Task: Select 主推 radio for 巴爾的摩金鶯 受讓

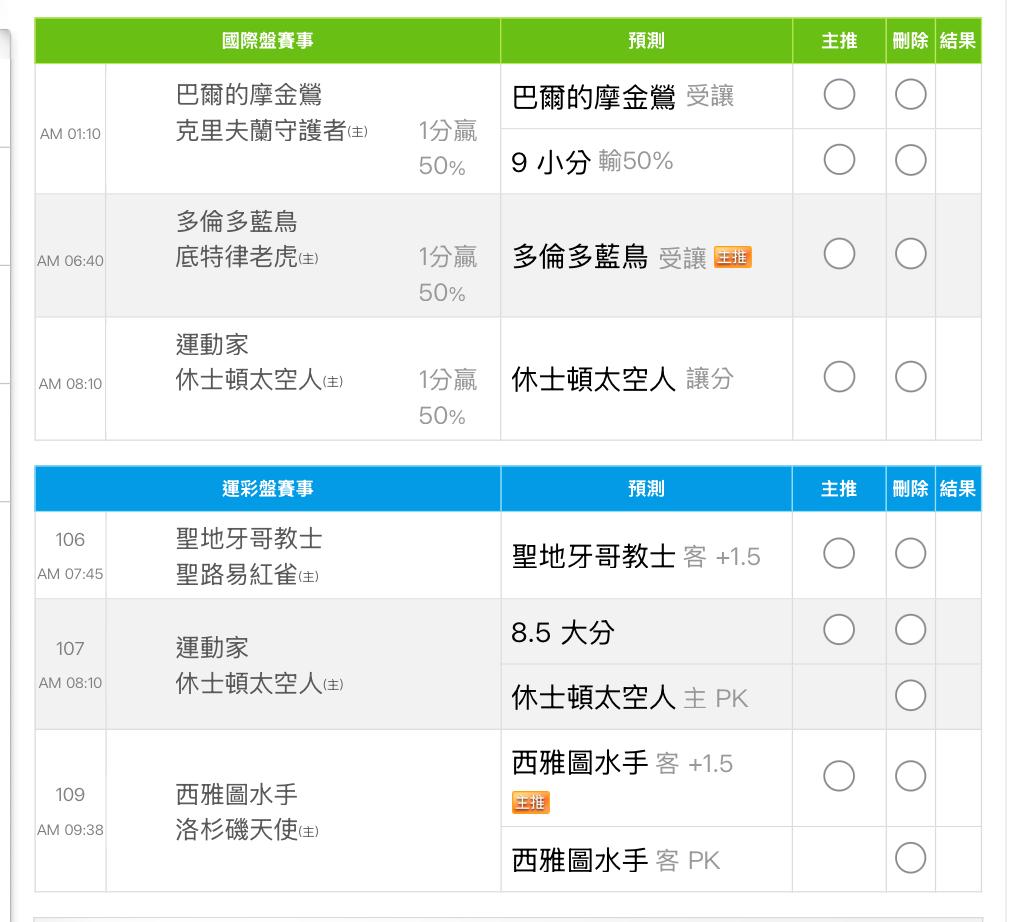Action: coord(839,94)
